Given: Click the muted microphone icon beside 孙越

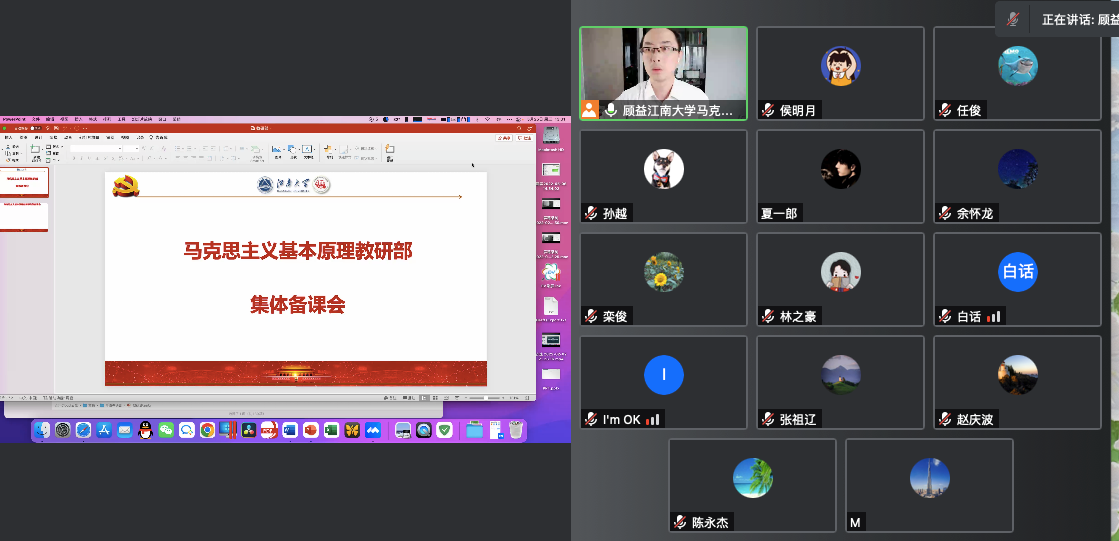Looking at the screenshot, I should [x=591, y=213].
